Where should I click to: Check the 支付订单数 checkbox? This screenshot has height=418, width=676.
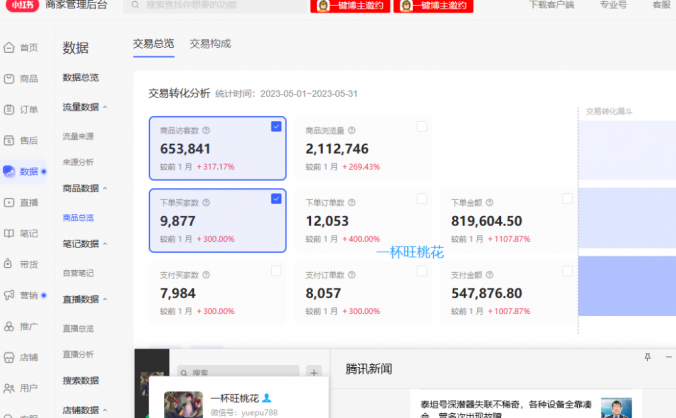[x=422, y=271]
